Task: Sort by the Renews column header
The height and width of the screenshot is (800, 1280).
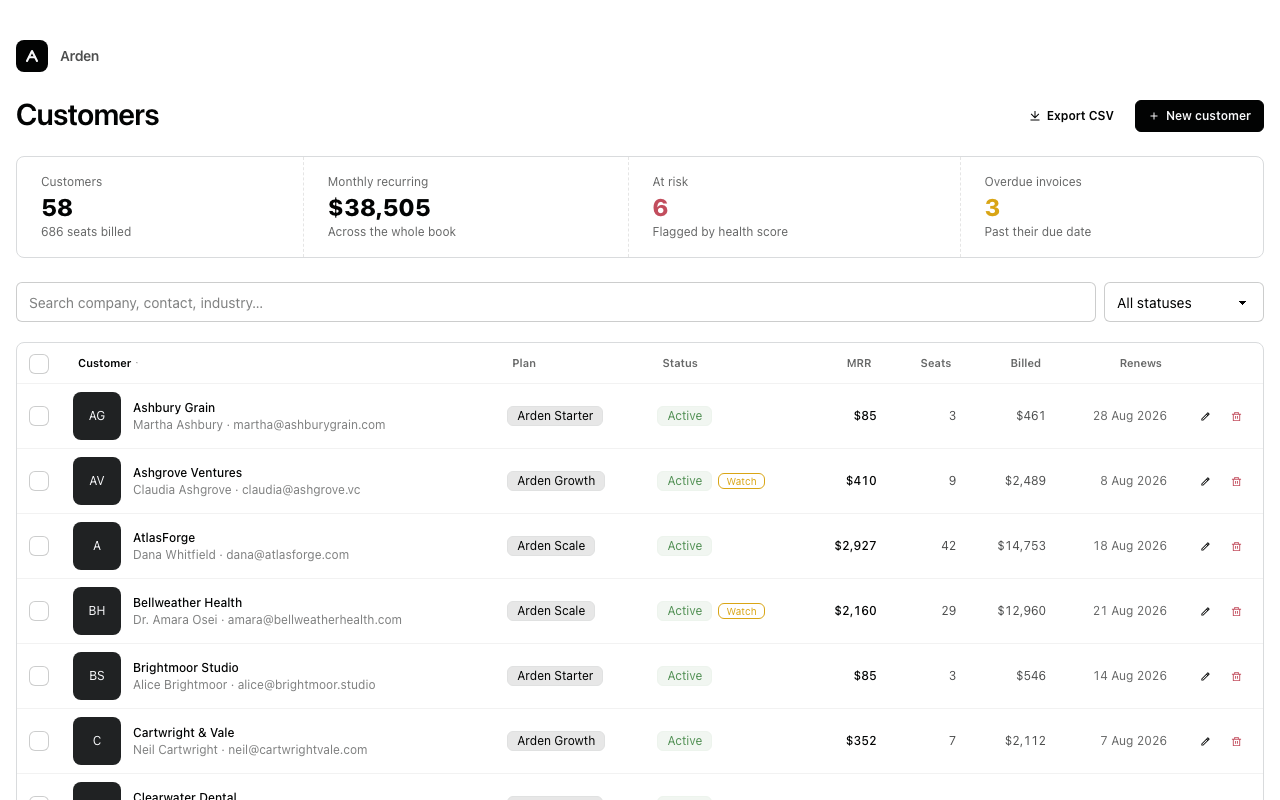Action: [1141, 363]
